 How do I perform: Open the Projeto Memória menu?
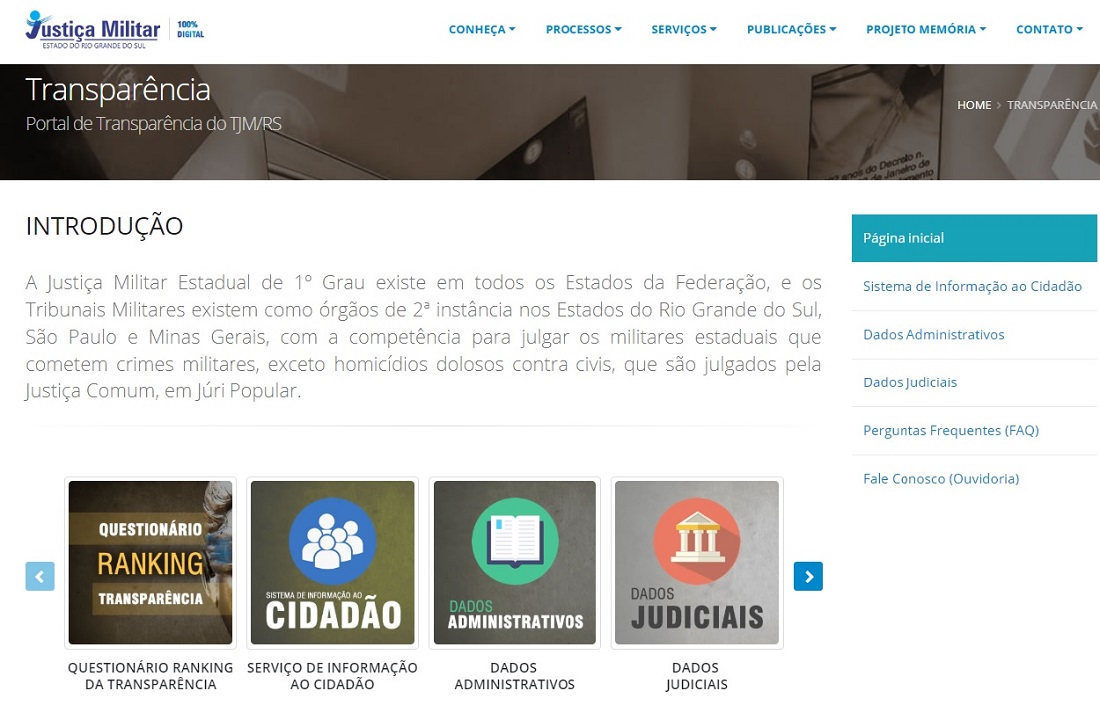pyautogui.click(x=926, y=29)
